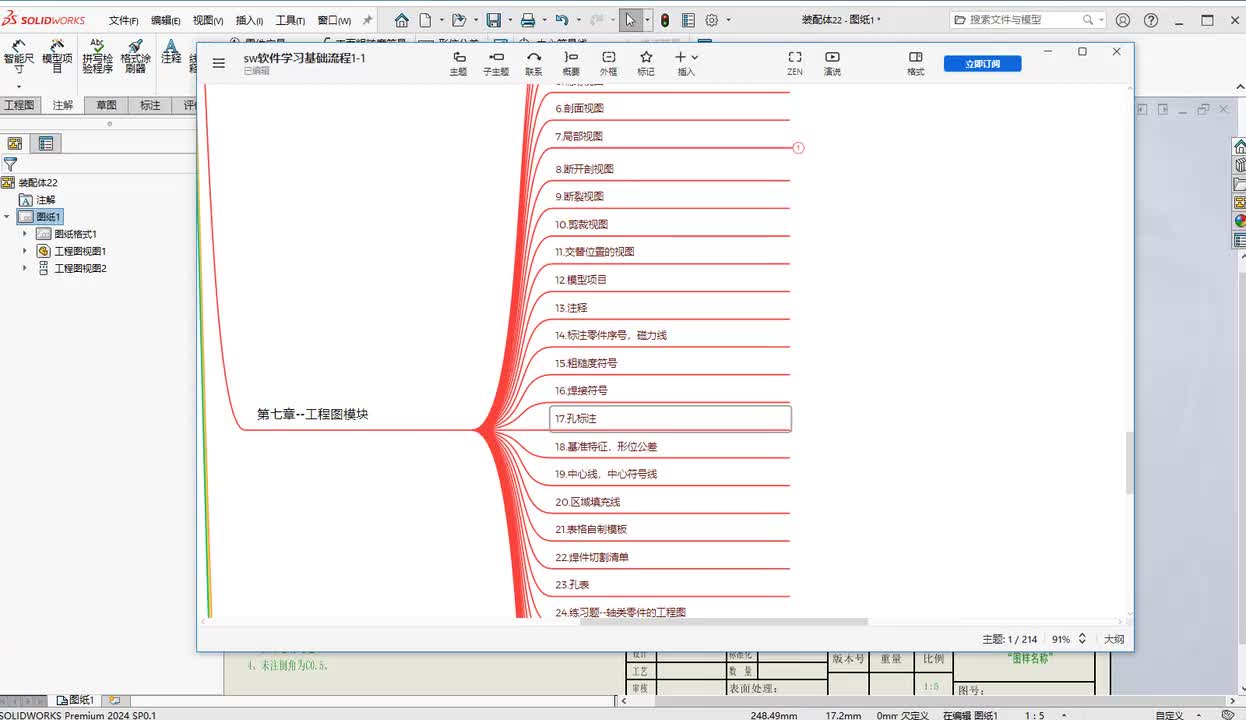Click the 模型项目 model items tool

(57, 58)
